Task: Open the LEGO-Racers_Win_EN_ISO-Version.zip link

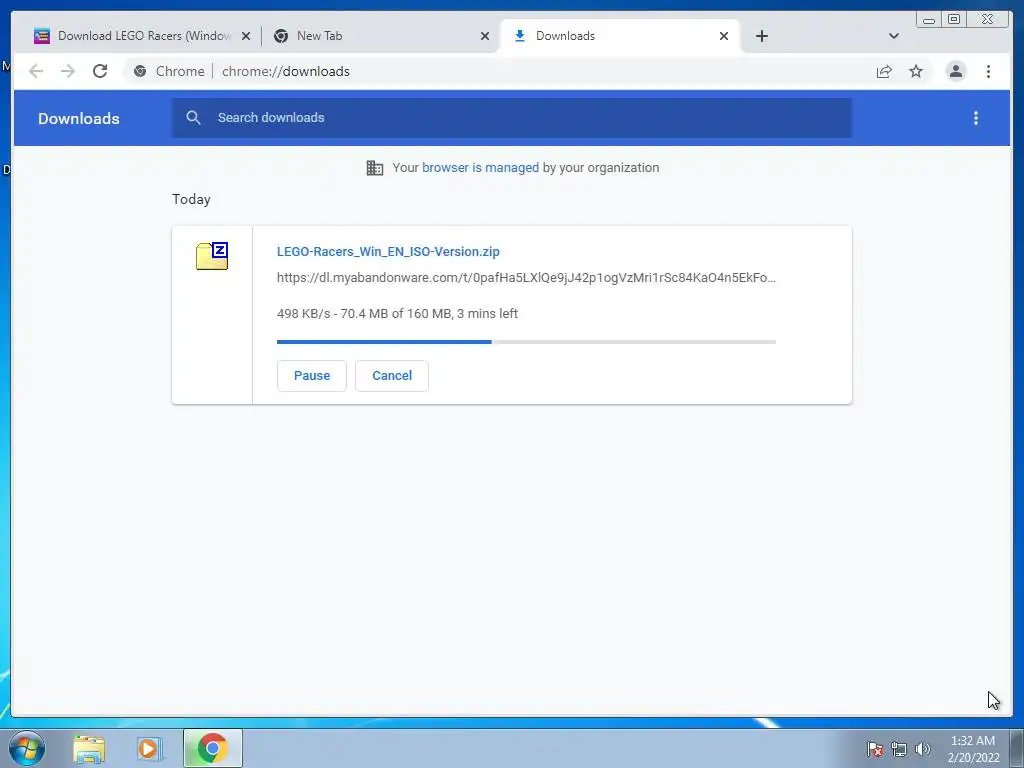Action: pyautogui.click(x=388, y=251)
